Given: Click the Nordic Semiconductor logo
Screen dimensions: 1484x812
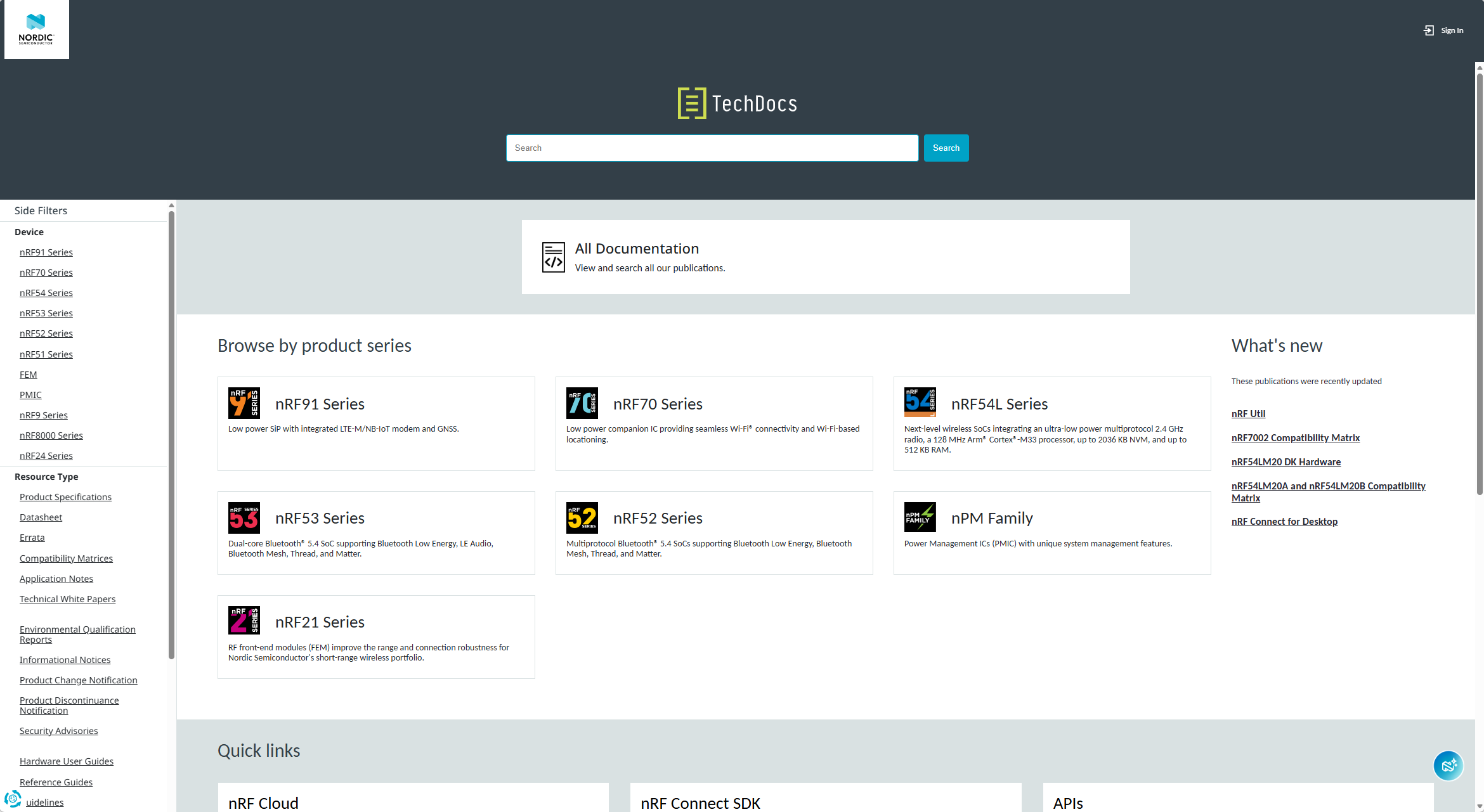Looking at the screenshot, I should (x=37, y=29).
